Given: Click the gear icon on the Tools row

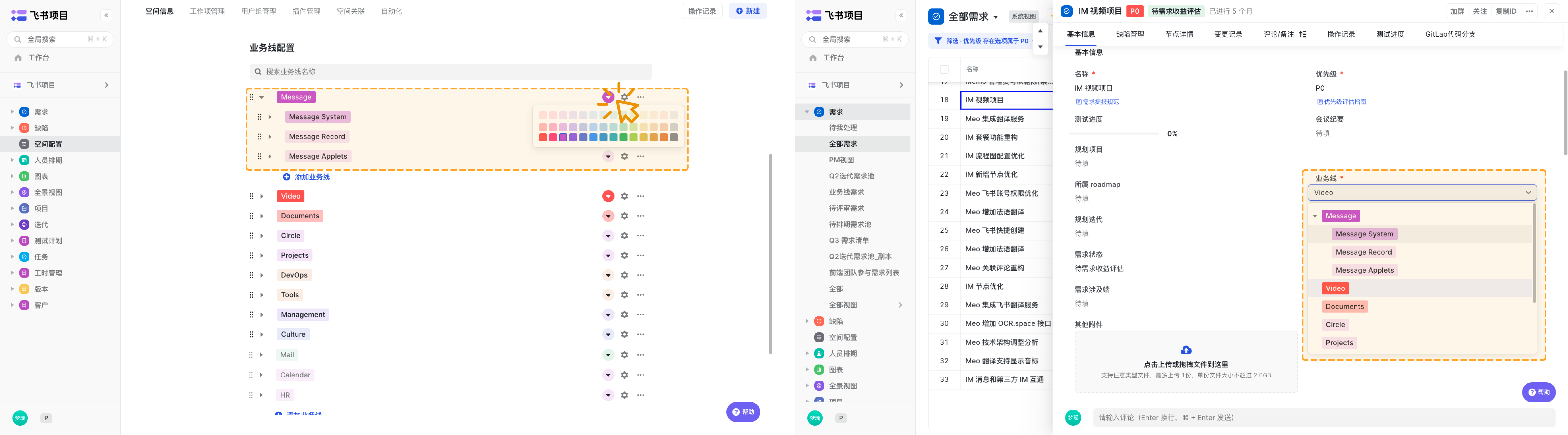Looking at the screenshot, I should click(625, 295).
